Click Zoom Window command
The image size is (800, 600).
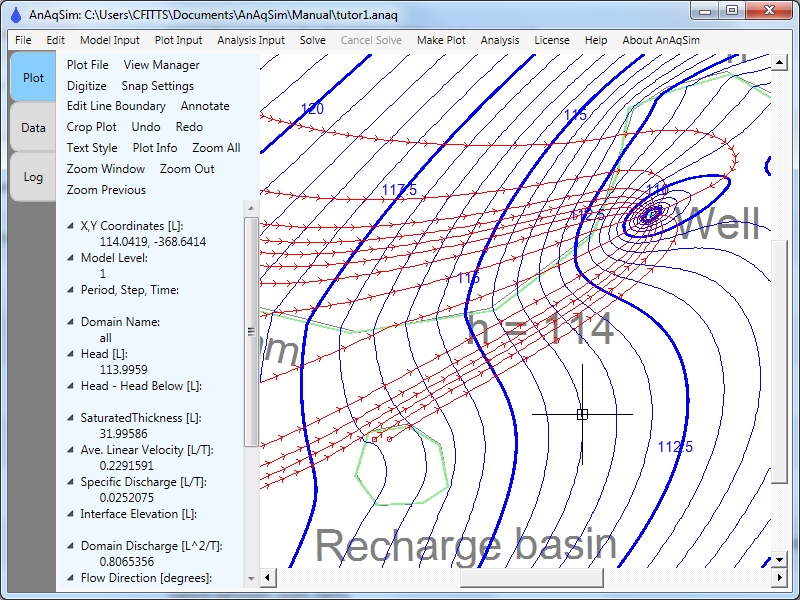click(106, 169)
